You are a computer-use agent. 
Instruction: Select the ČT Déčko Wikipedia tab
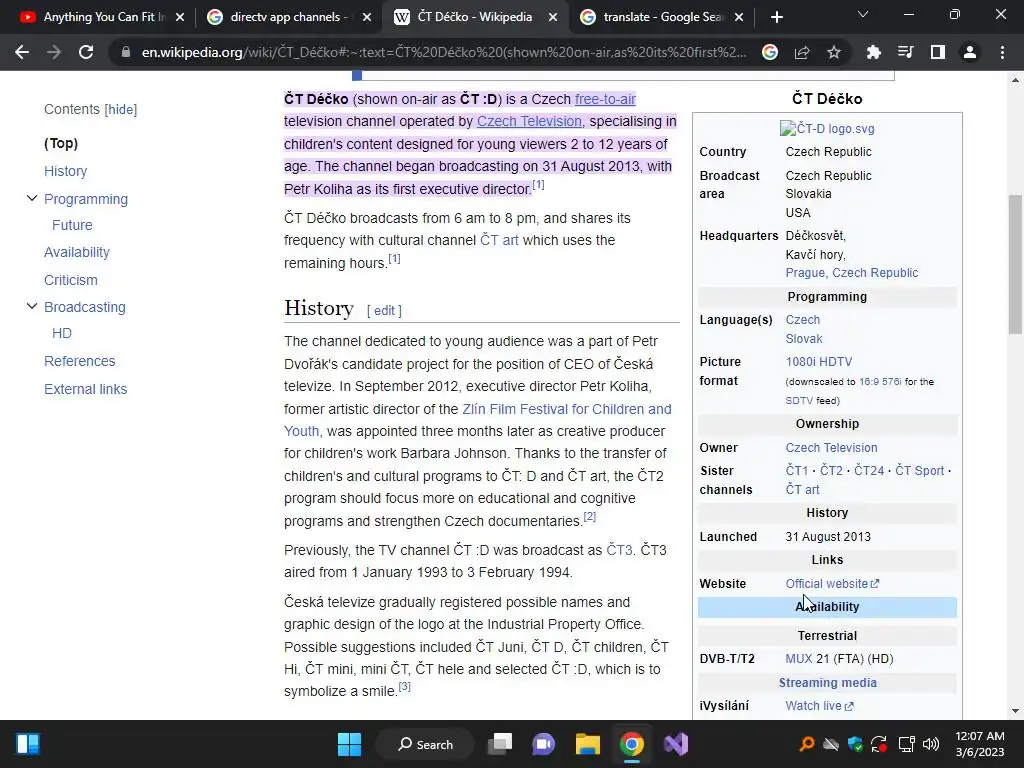click(x=474, y=17)
